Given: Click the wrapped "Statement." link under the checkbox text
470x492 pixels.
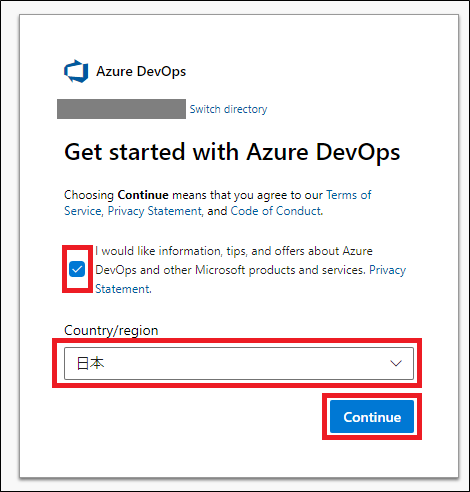Looking at the screenshot, I should point(123,289).
